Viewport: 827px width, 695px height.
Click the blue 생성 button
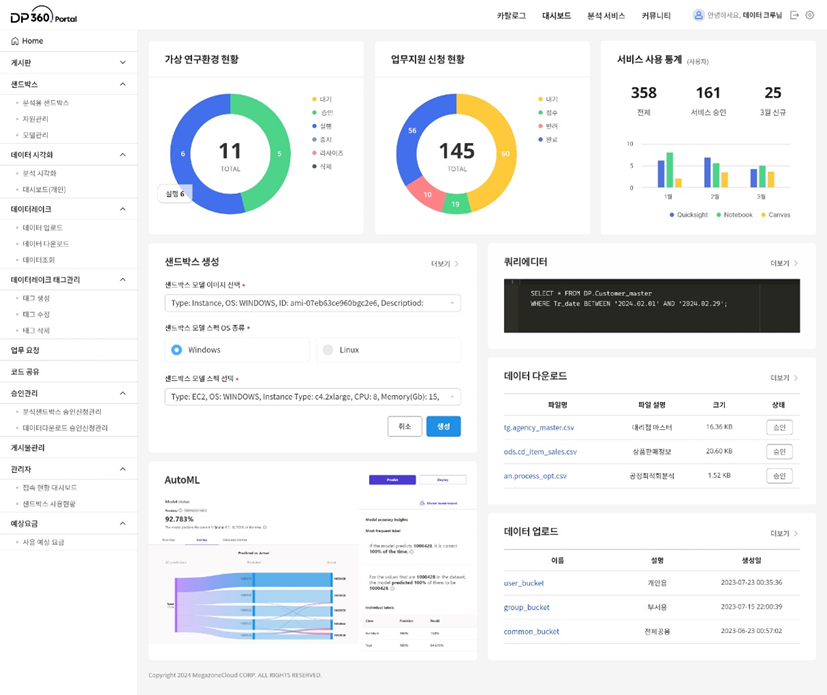[443, 426]
